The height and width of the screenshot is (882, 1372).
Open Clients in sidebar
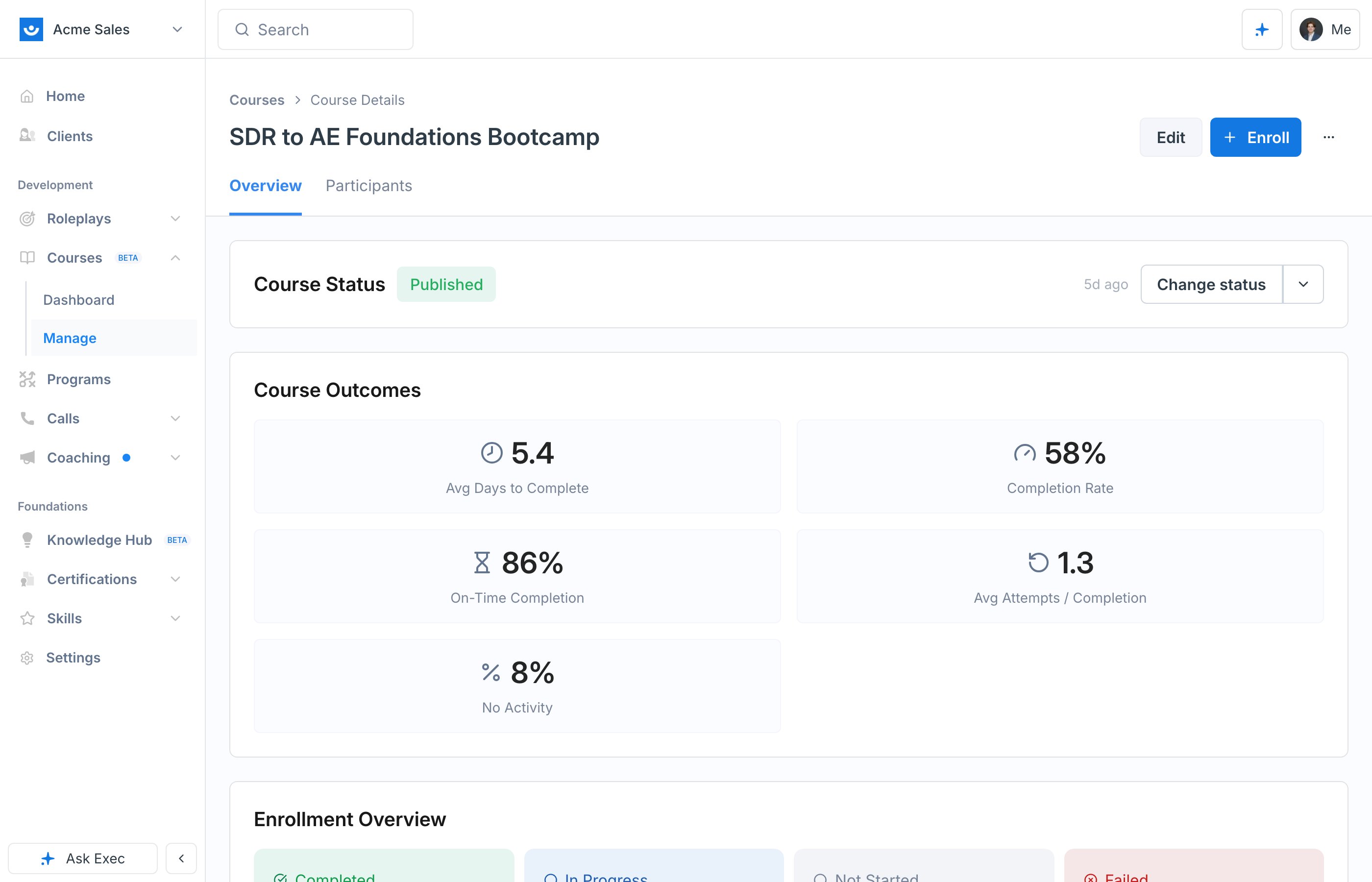click(69, 136)
